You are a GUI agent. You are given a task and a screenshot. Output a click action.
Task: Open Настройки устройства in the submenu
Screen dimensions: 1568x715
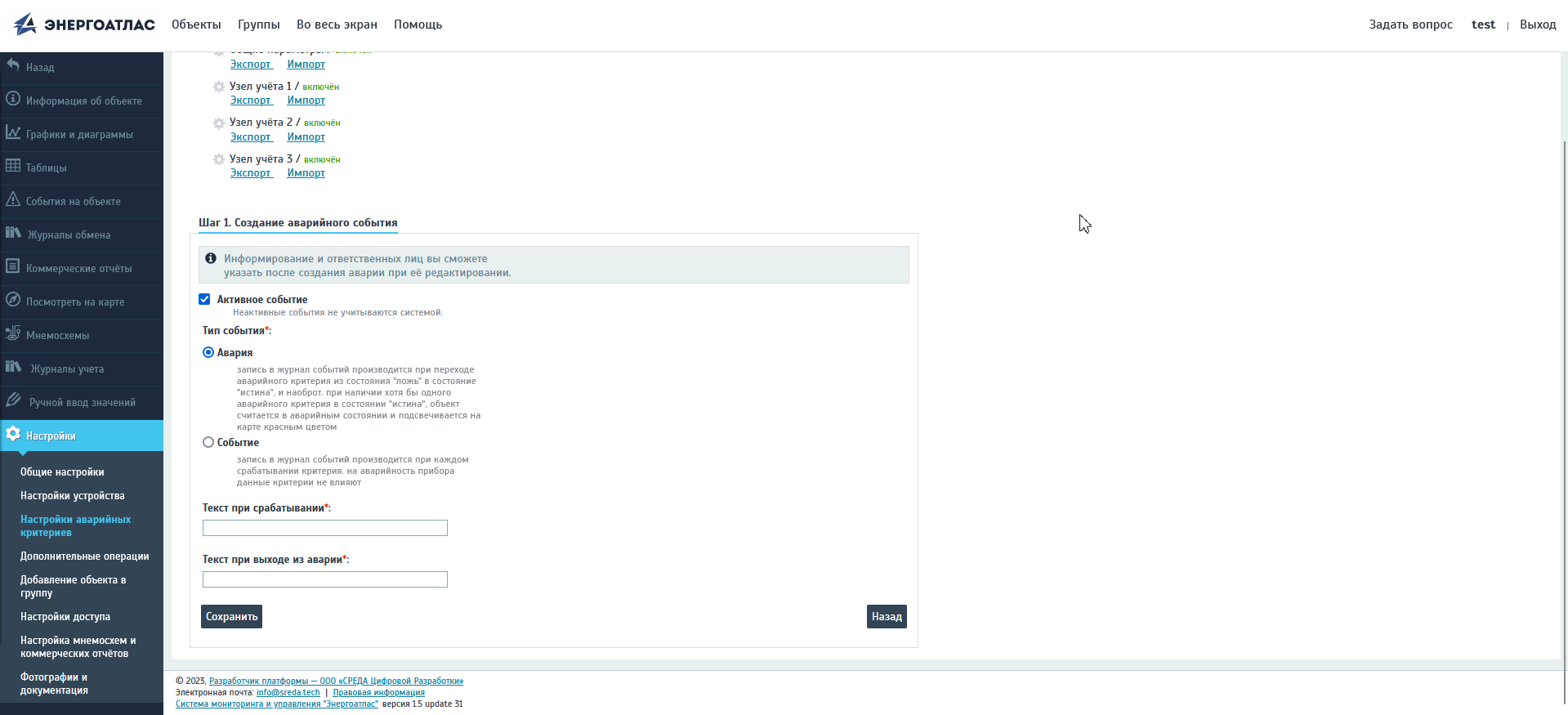pyautogui.click(x=73, y=496)
